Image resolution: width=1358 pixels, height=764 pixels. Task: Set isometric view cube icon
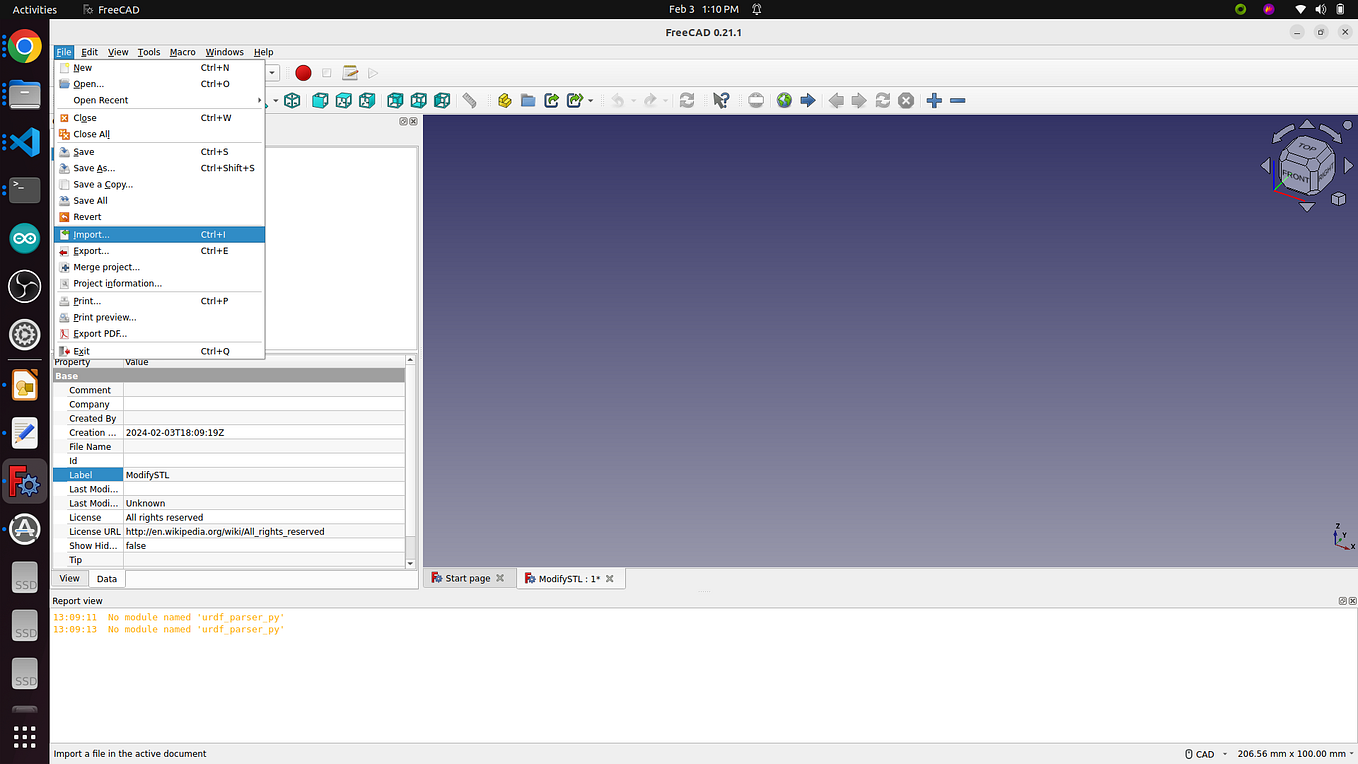pyautogui.click(x=292, y=100)
